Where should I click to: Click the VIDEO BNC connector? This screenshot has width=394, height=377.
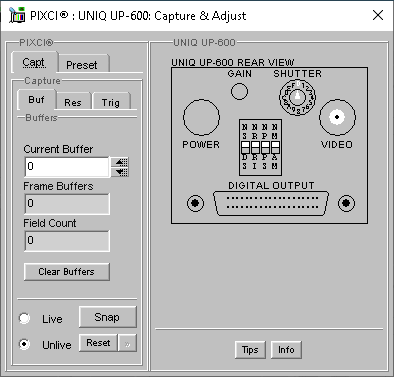[x=337, y=117]
